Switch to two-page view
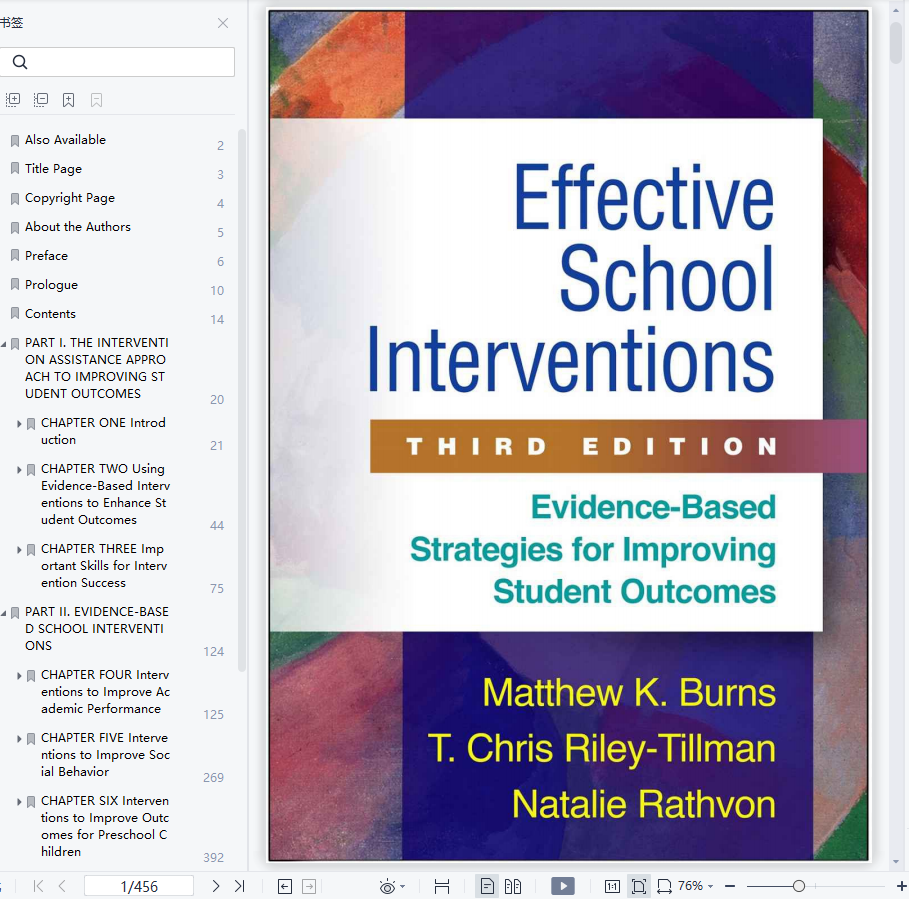 coord(513,886)
